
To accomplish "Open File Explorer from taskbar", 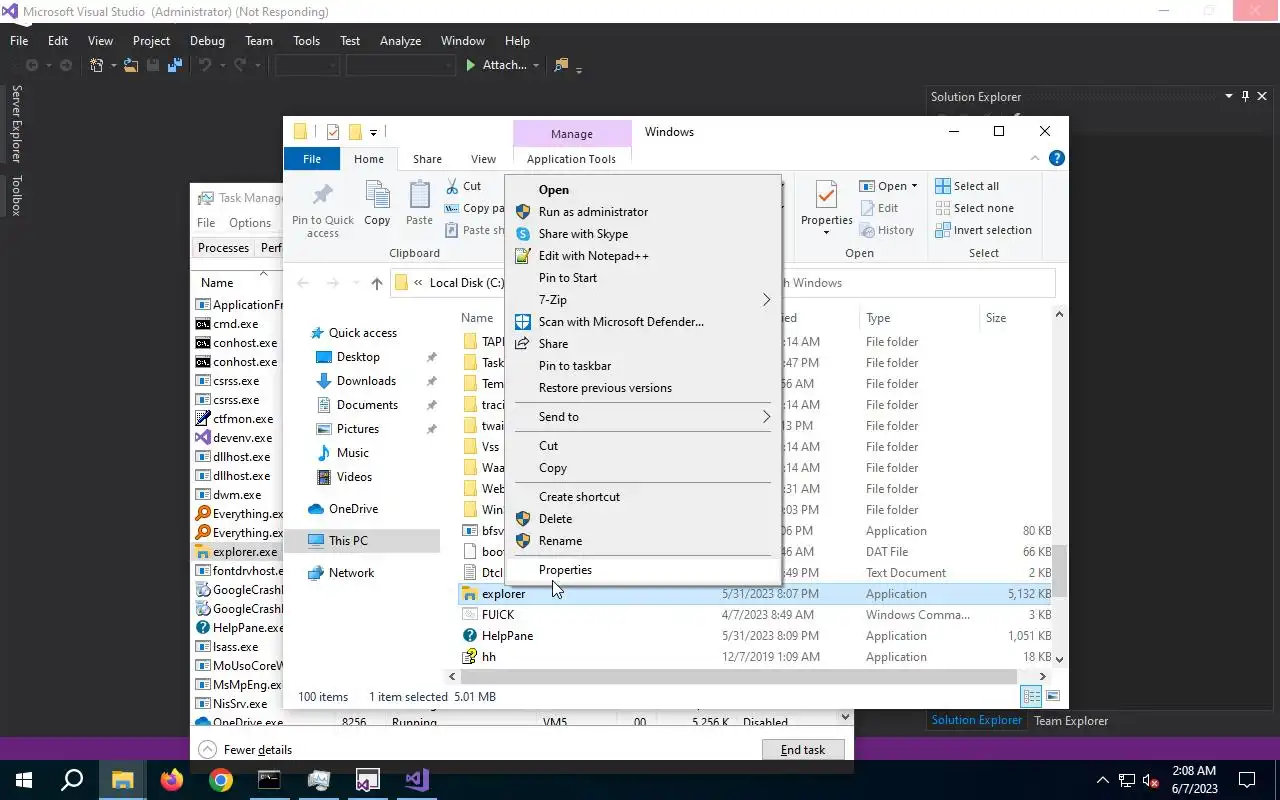I will pyautogui.click(x=122, y=780).
